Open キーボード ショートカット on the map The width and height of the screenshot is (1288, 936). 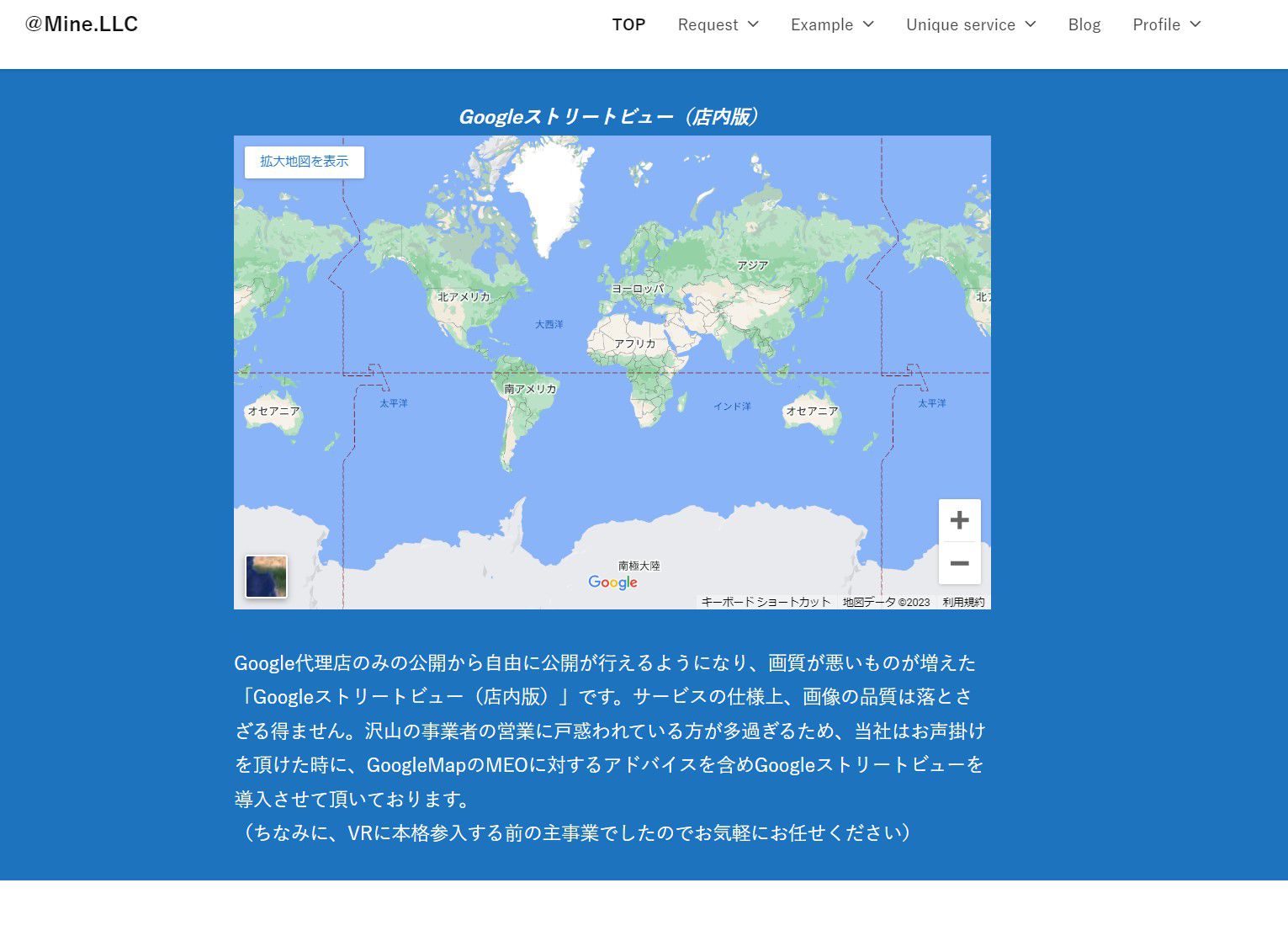coord(766,602)
